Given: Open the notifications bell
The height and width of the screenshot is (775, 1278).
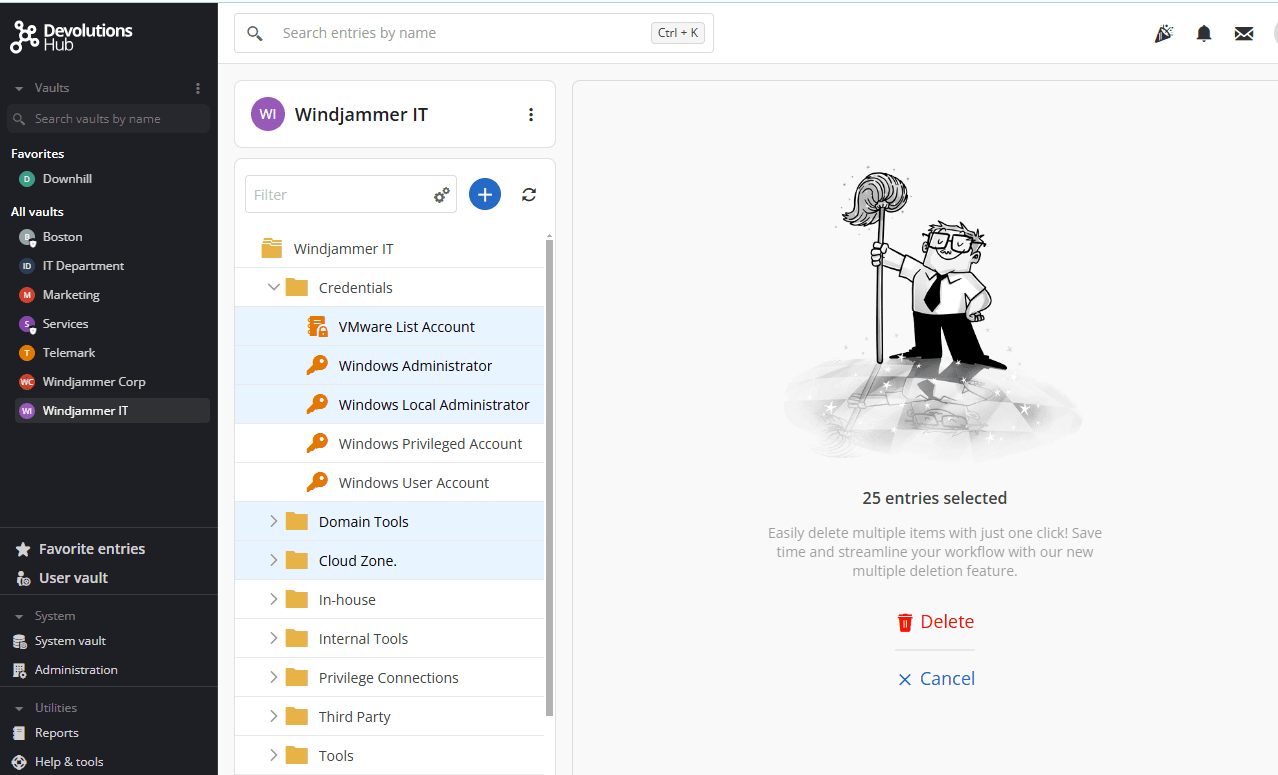Looking at the screenshot, I should 1204,34.
